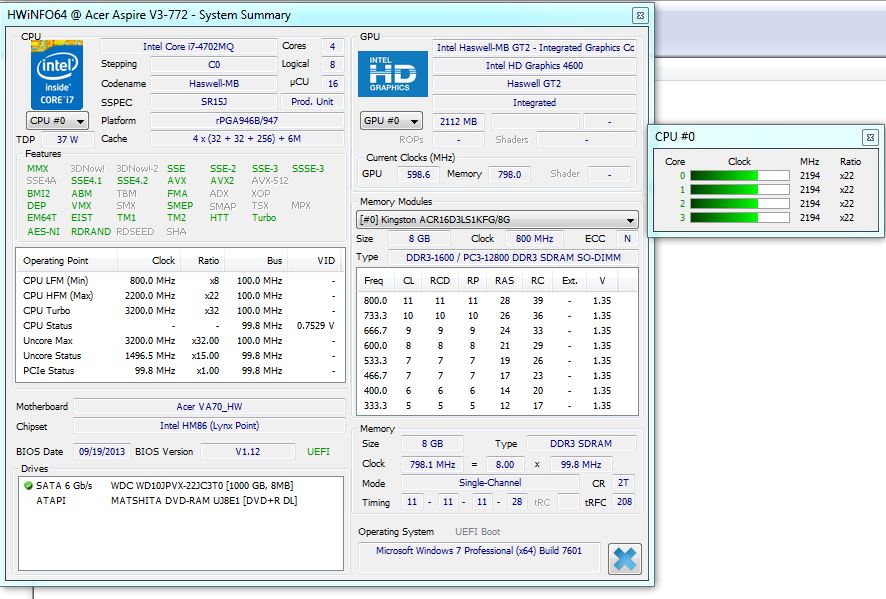The width and height of the screenshot is (886, 599).
Task: Click the Core 0 clock bar
Action: pos(740,176)
